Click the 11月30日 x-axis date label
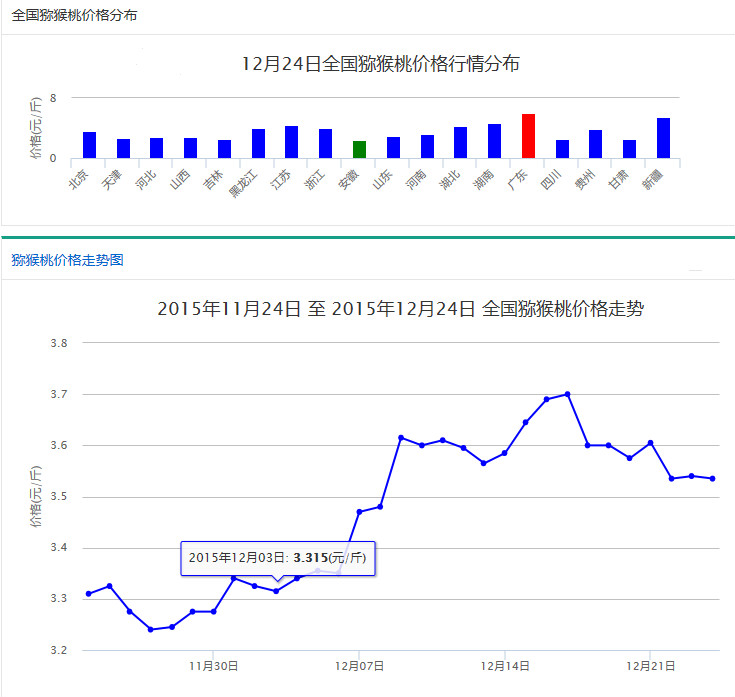Viewport: 735px width, 697px height. tap(213, 665)
